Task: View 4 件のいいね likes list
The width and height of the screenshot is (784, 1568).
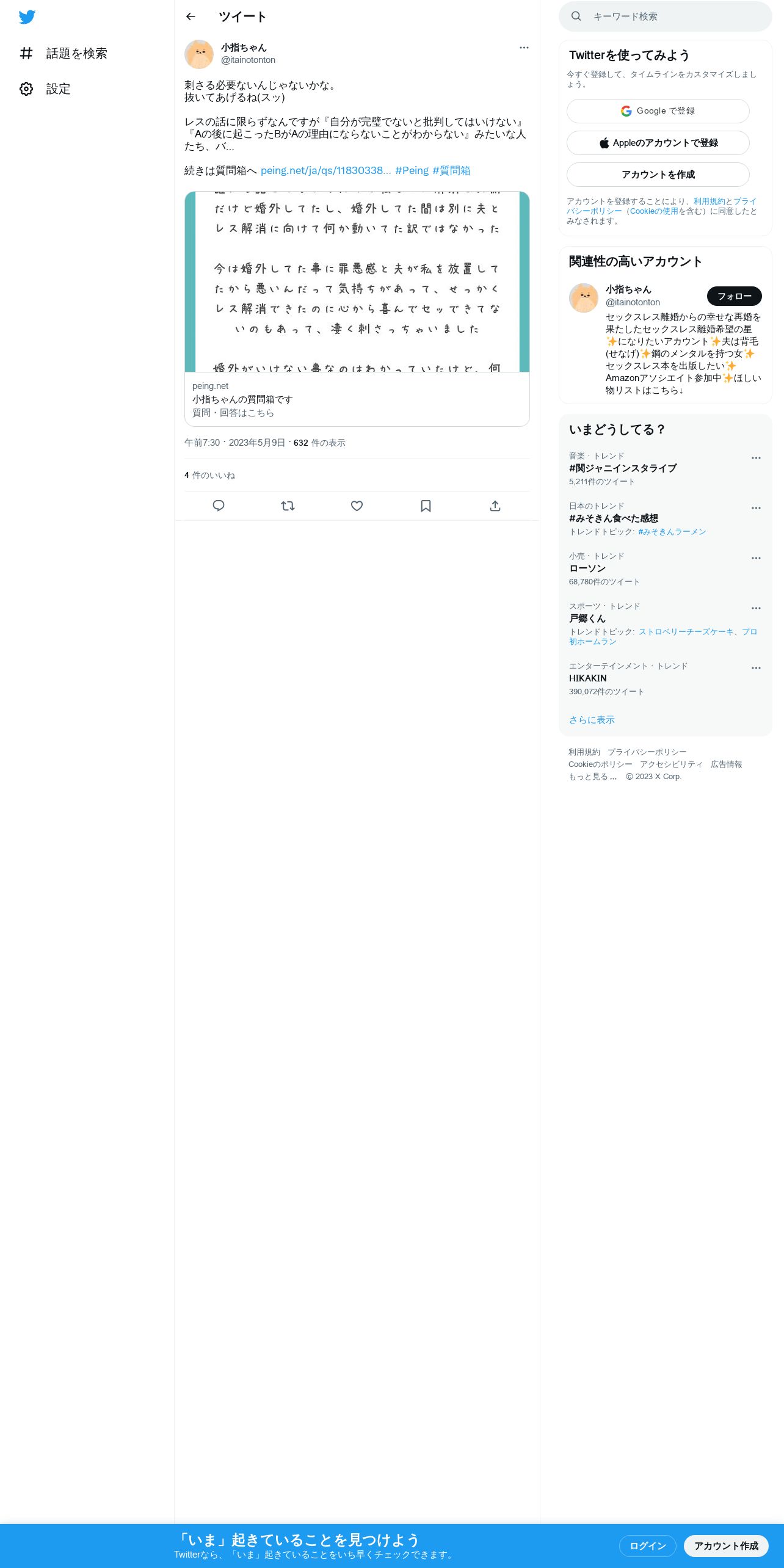Action: (209, 475)
